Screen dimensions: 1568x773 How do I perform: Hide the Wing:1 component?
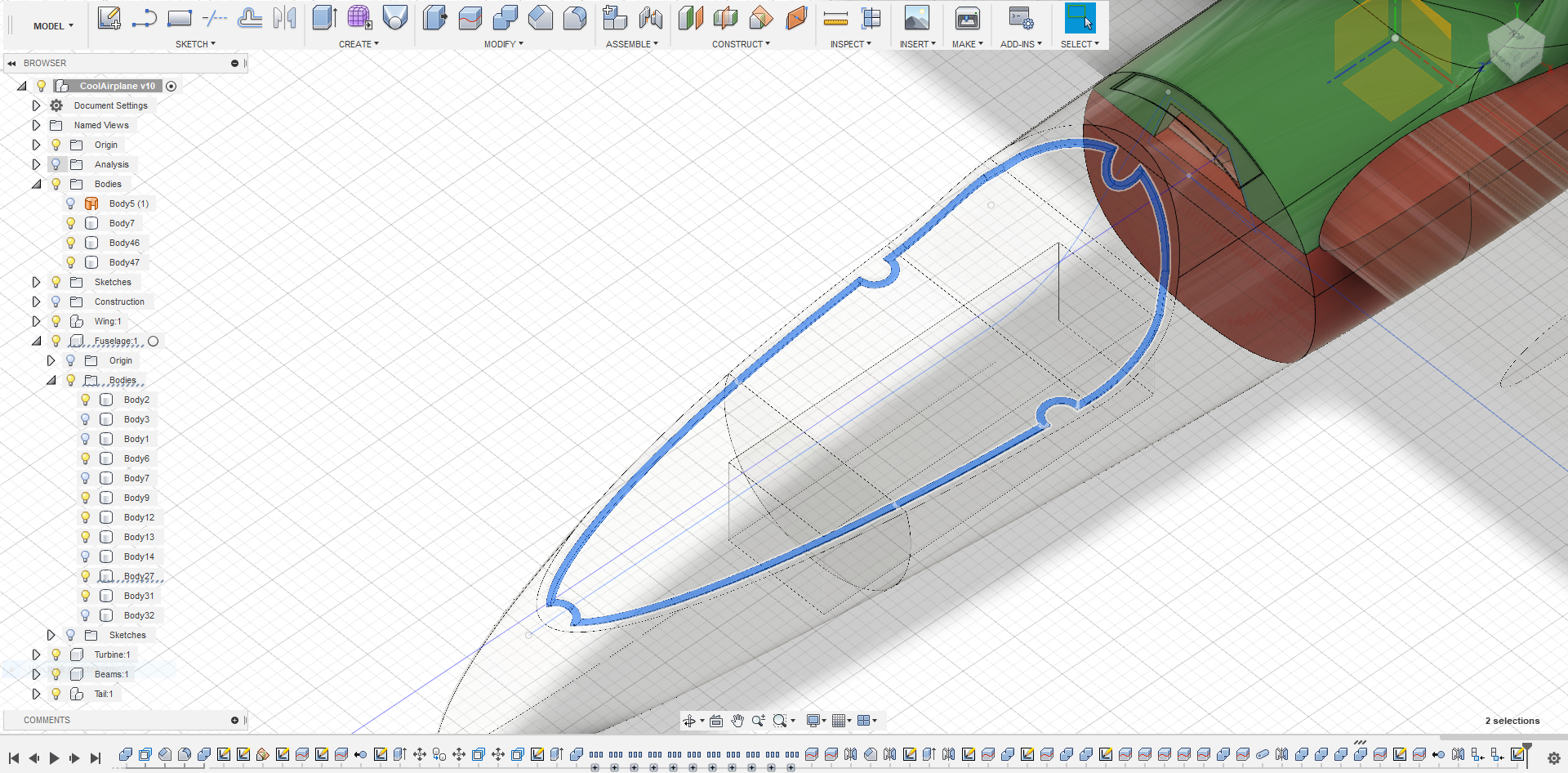[56, 321]
